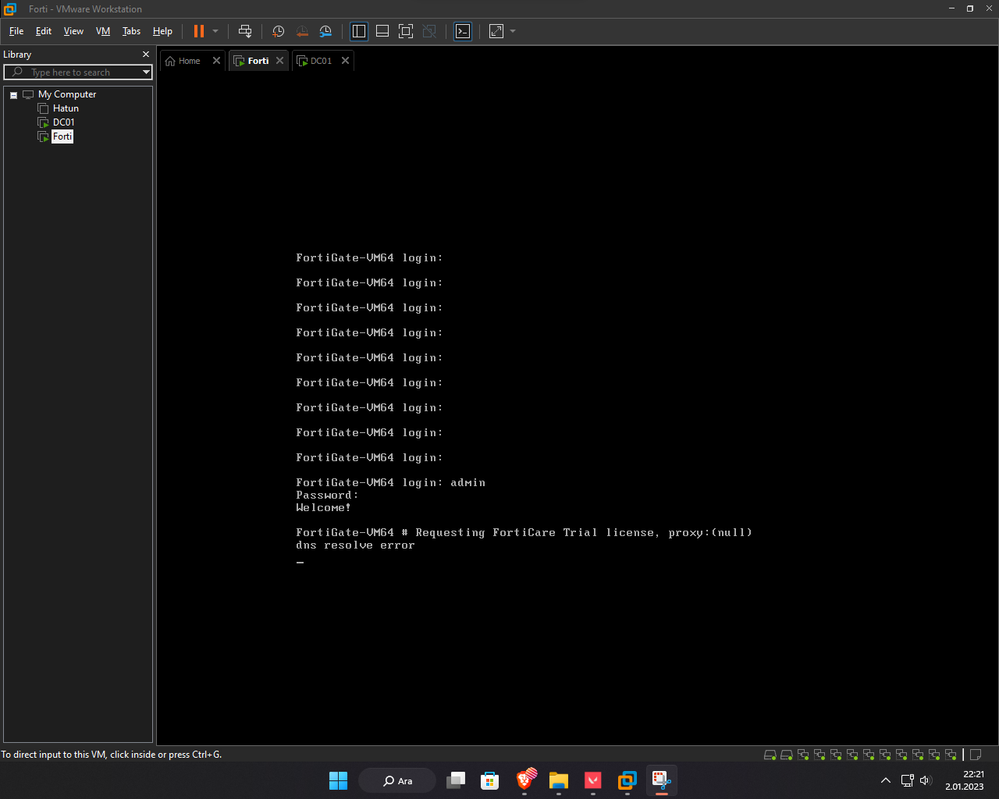Toggle the library sidebar view
999x799 pixels.
click(x=359, y=31)
